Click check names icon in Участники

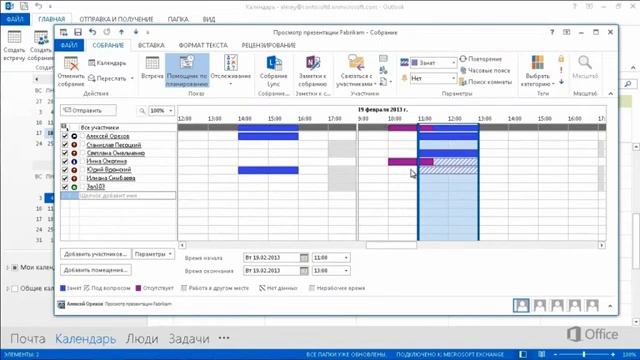tap(383, 70)
